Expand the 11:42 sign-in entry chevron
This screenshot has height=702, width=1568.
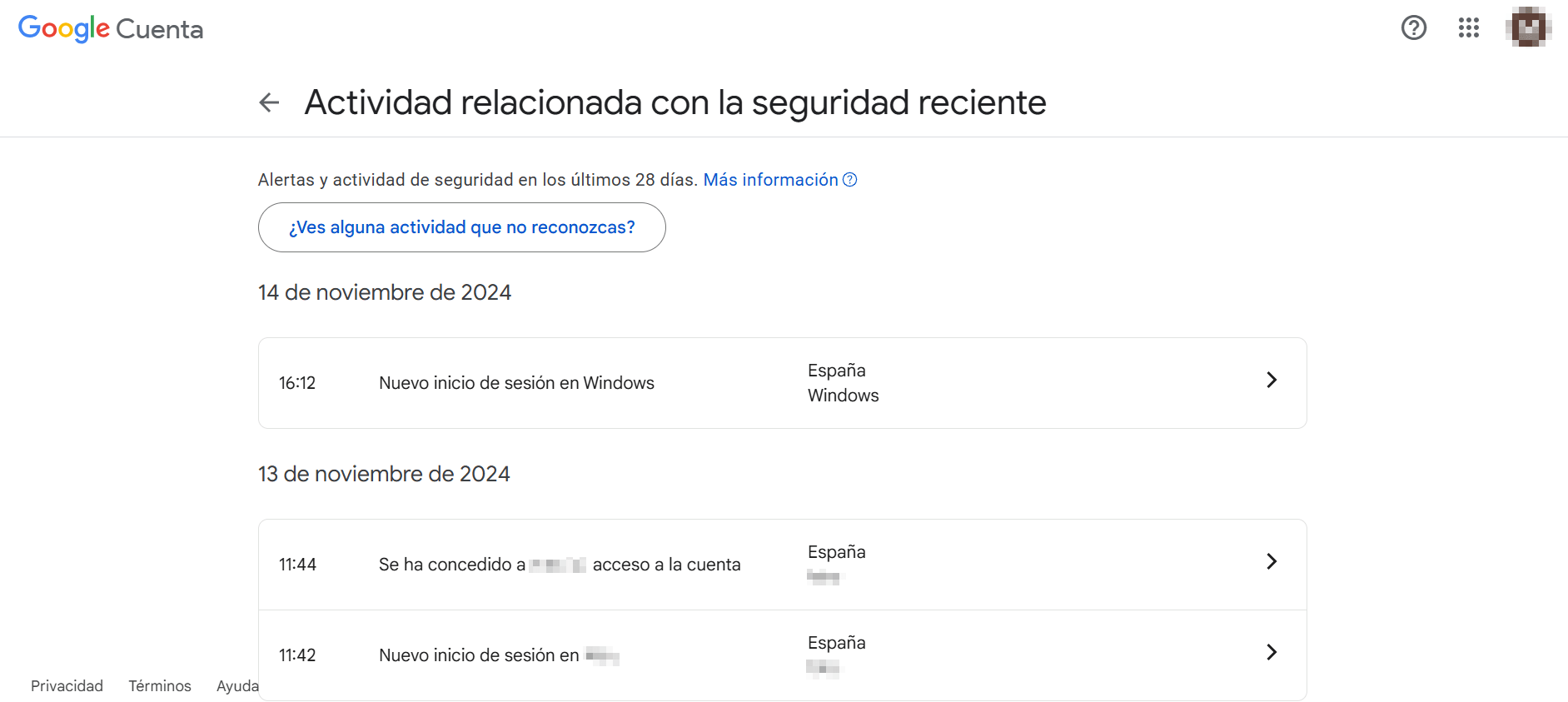[x=1272, y=652]
